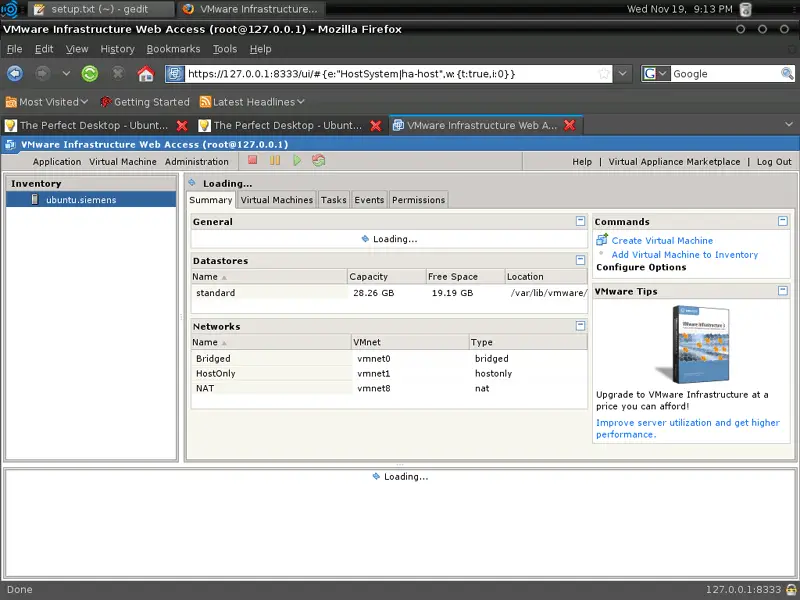Open the URL history dropdown arrow
Viewport: 800px width, 600px height.
click(x=622, y=73)
